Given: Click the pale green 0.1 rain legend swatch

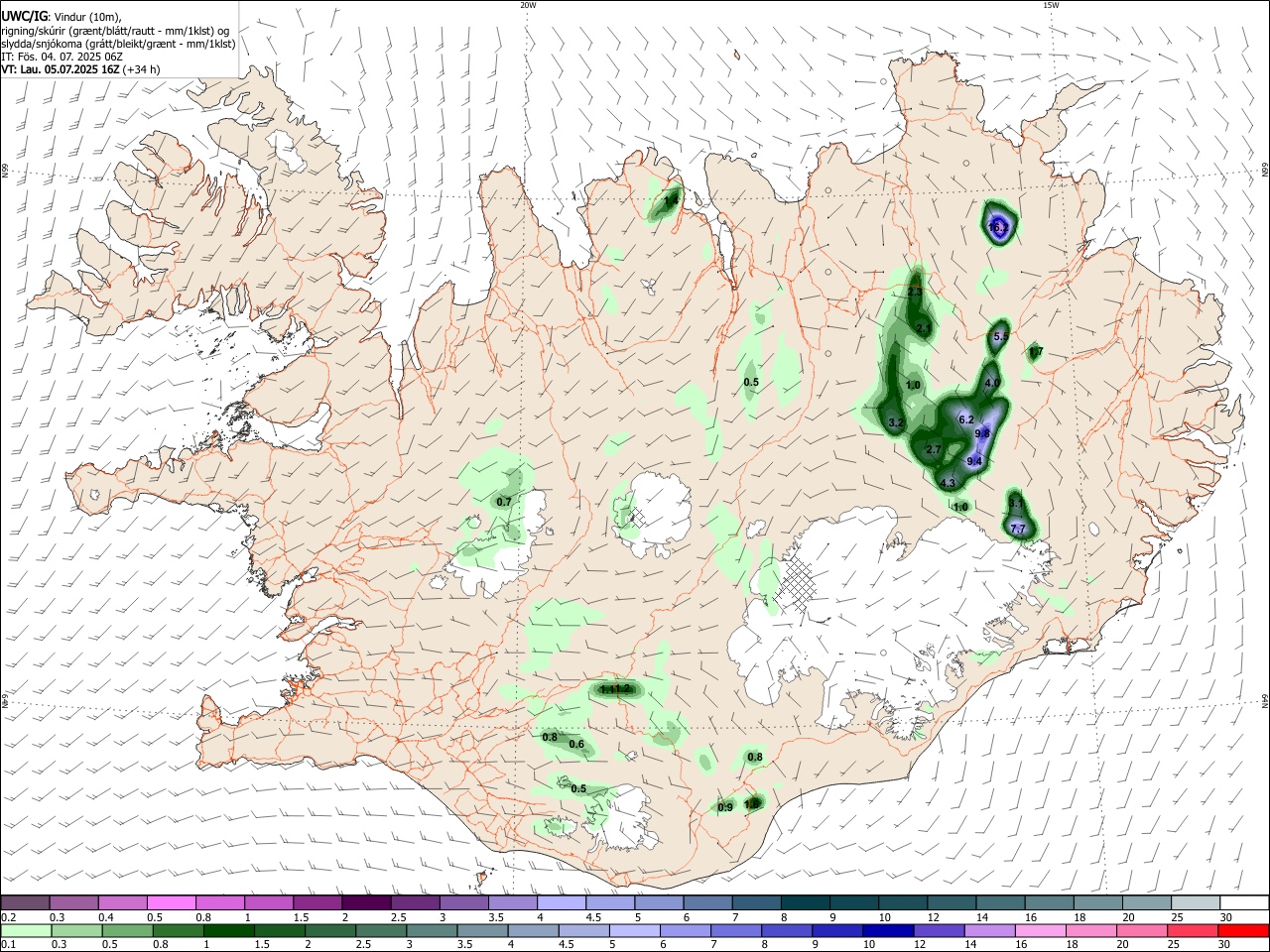Looking at the screenshot, I should (25, 931).
